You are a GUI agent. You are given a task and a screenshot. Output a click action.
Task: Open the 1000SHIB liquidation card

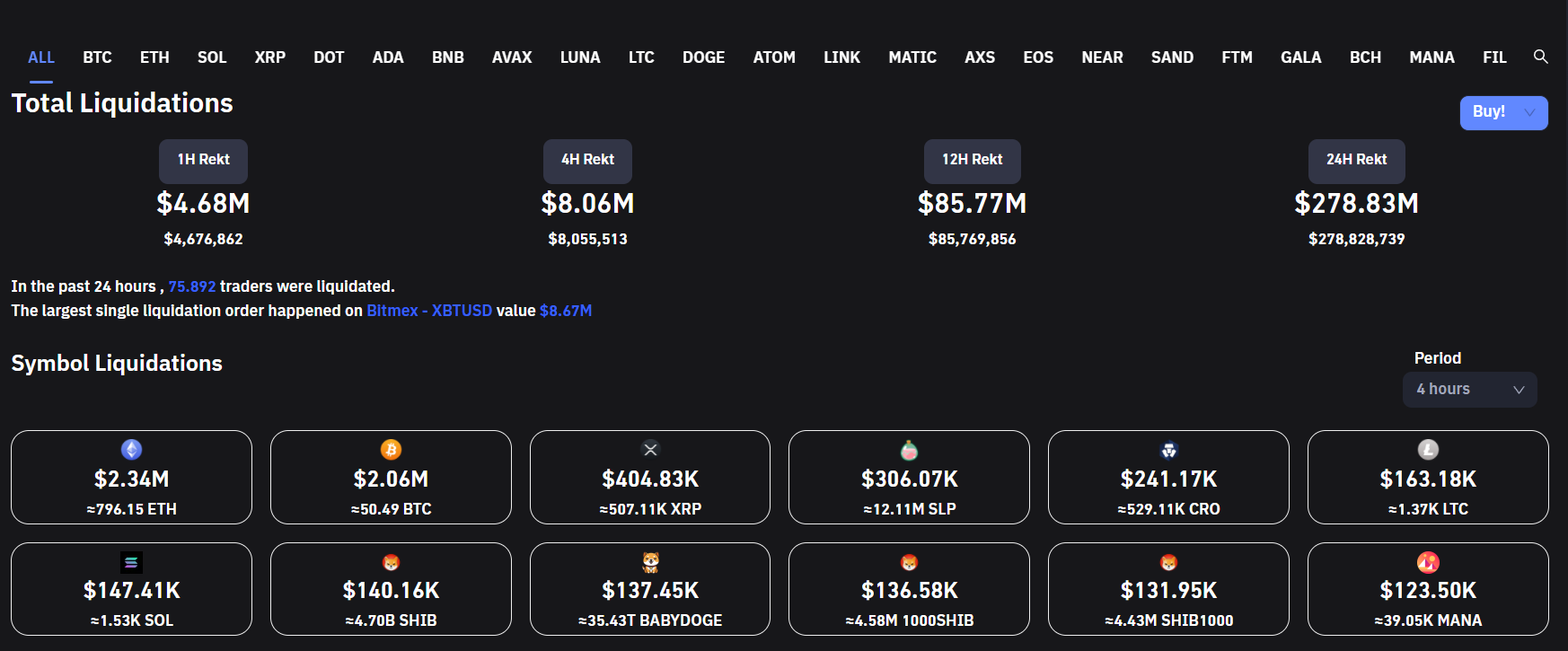(909, 589)
